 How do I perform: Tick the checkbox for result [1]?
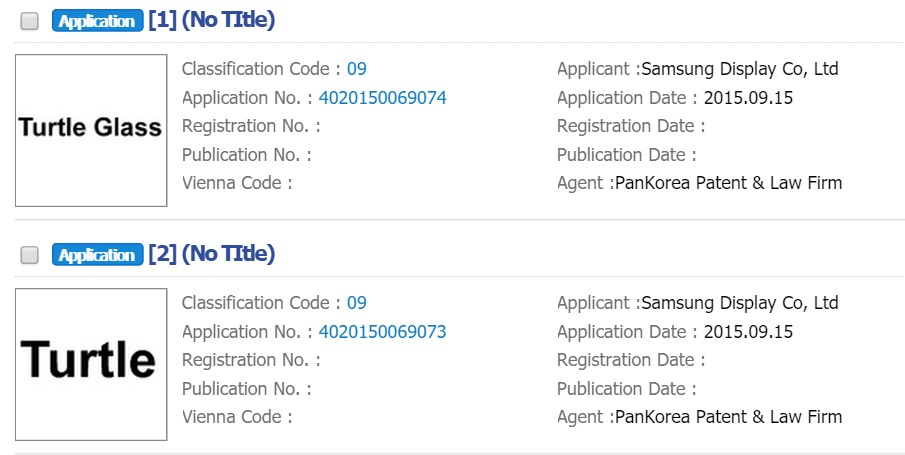click(x=30, y=21)
